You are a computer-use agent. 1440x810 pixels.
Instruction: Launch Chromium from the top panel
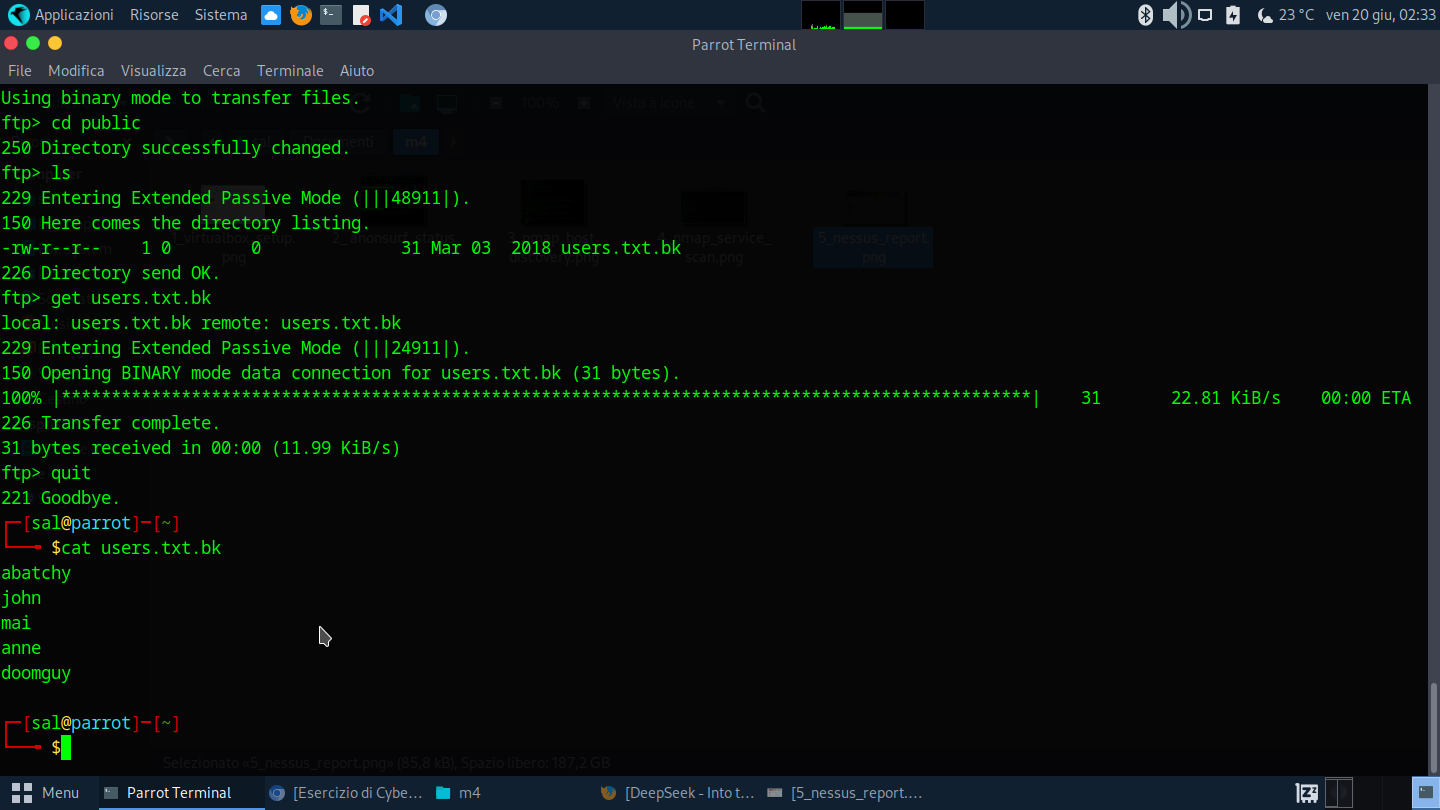[x=435, y=15]
